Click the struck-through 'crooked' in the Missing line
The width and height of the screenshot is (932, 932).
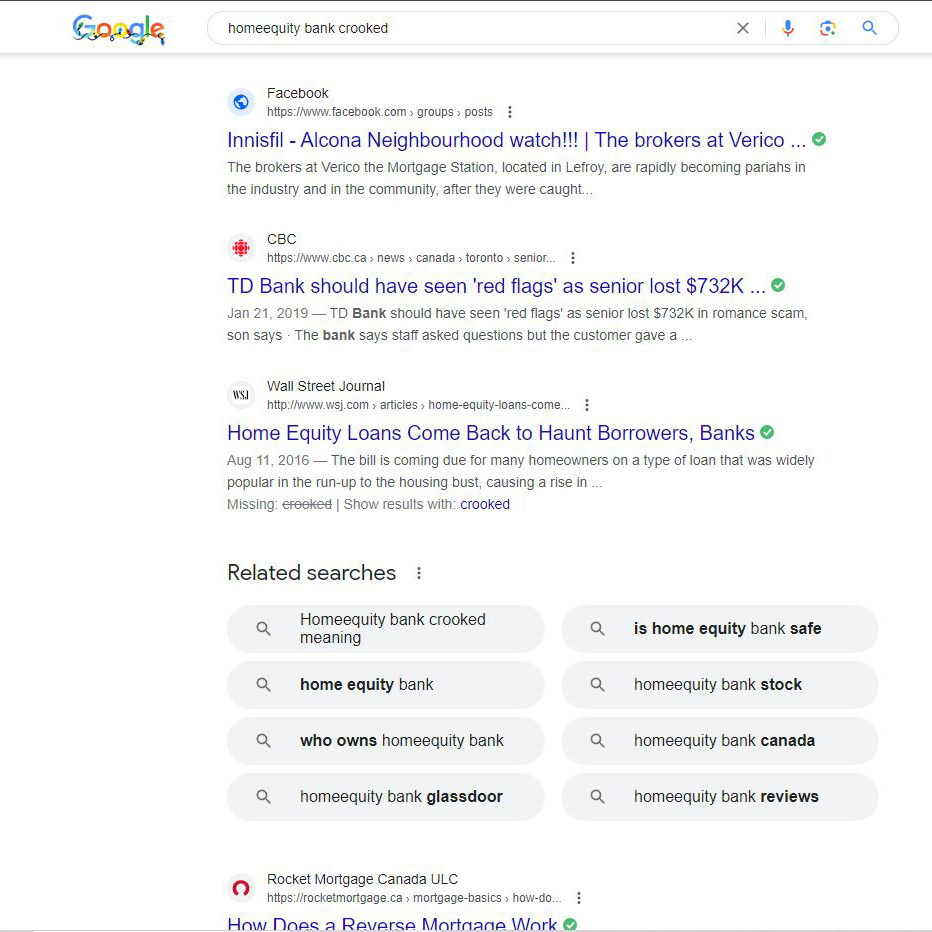(307, 504)
